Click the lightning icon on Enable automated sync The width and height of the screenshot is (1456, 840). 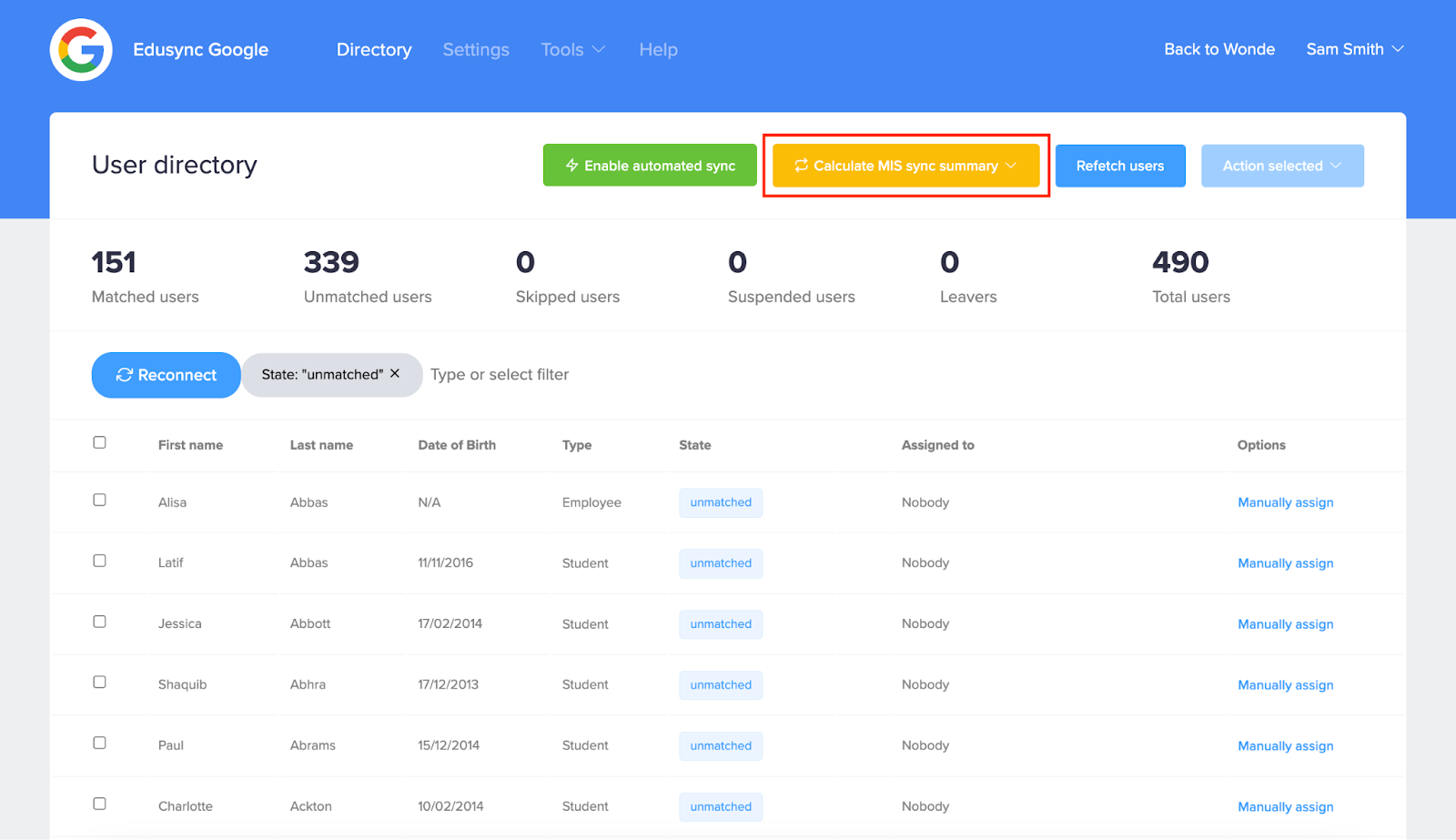point(571,166)
